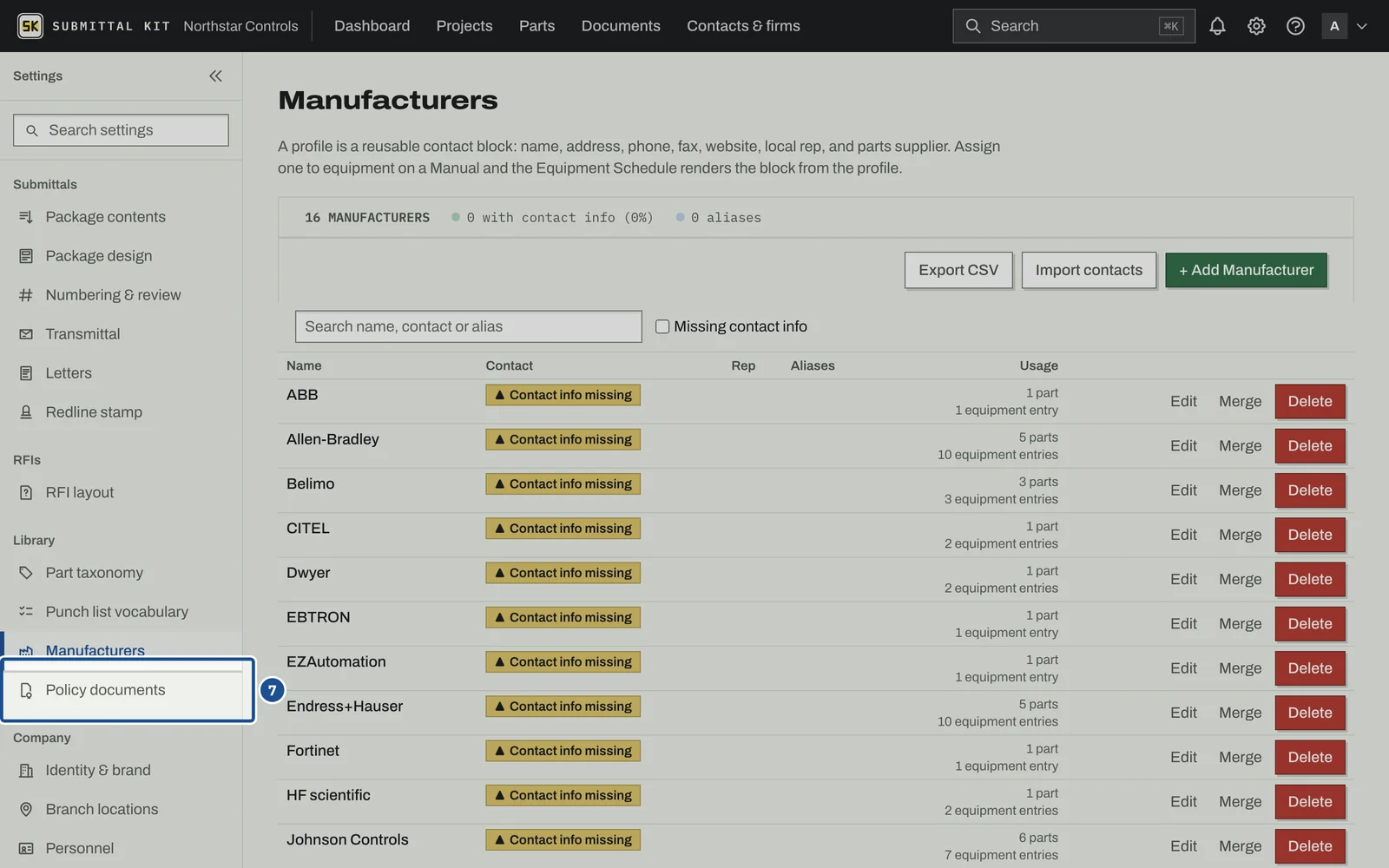Delete the ABB manufacturer
Image resolution: width=1389 pixels, height=868 pixels.
tap(1310, 401)
